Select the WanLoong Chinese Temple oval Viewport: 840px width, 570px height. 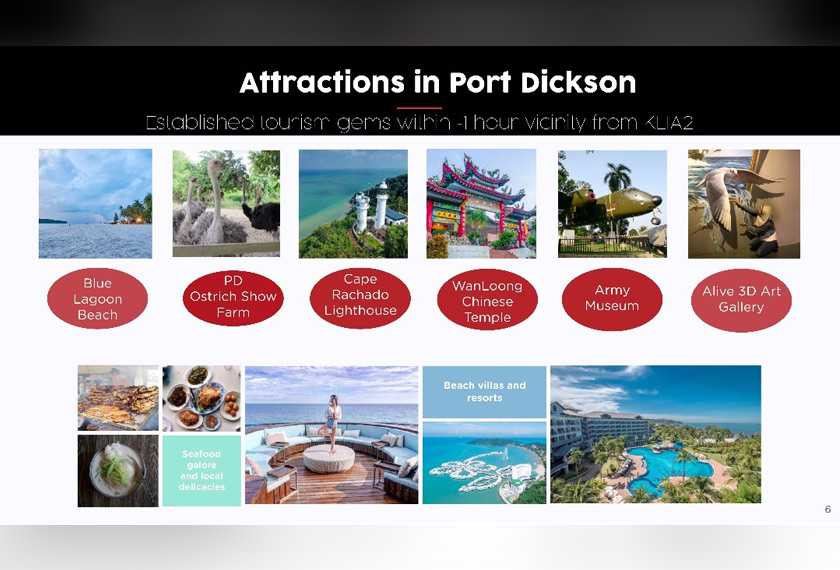pos(487,300)
